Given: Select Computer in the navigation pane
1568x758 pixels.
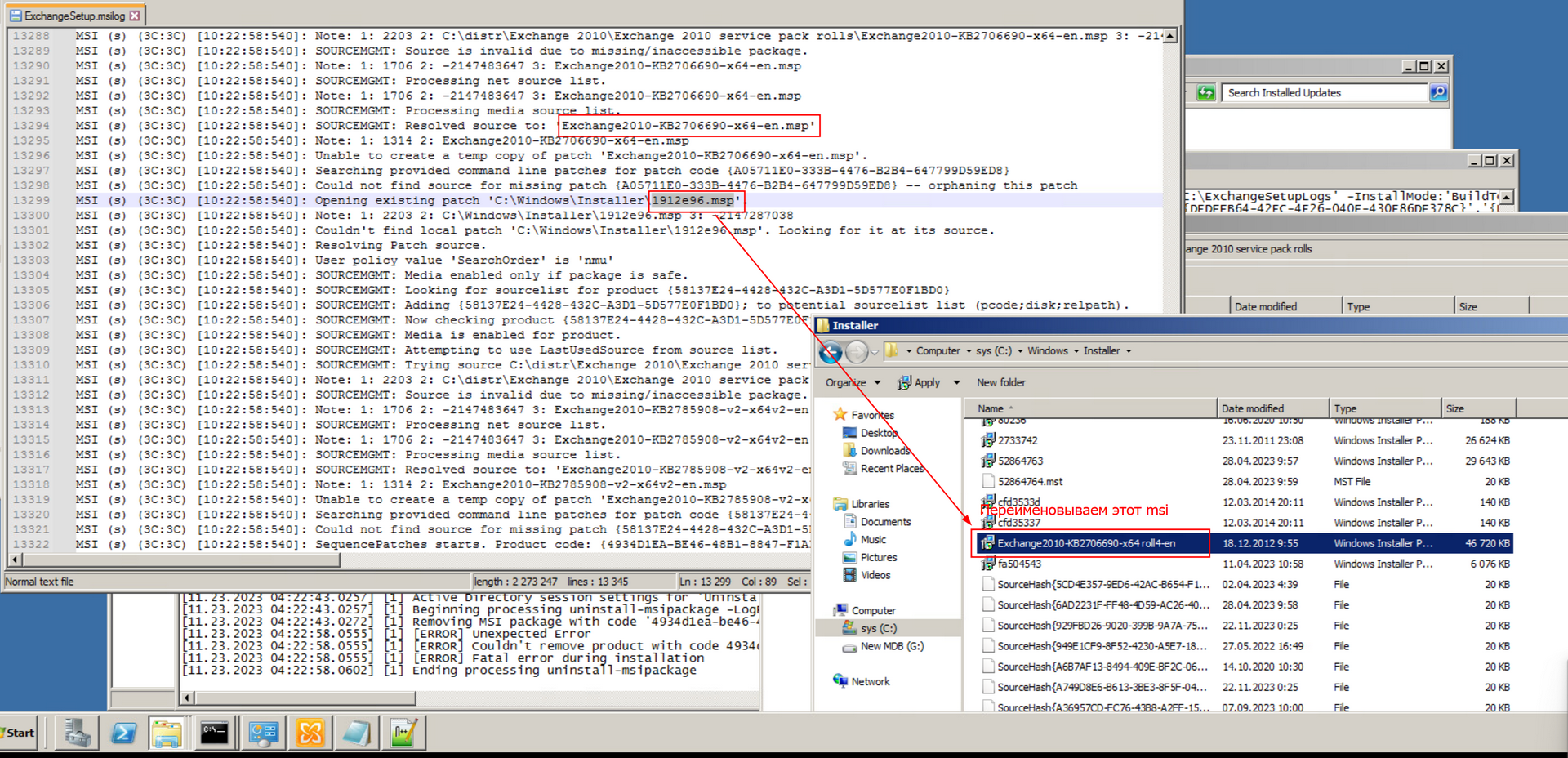Looking at the screenshot, I should [873, 610].
